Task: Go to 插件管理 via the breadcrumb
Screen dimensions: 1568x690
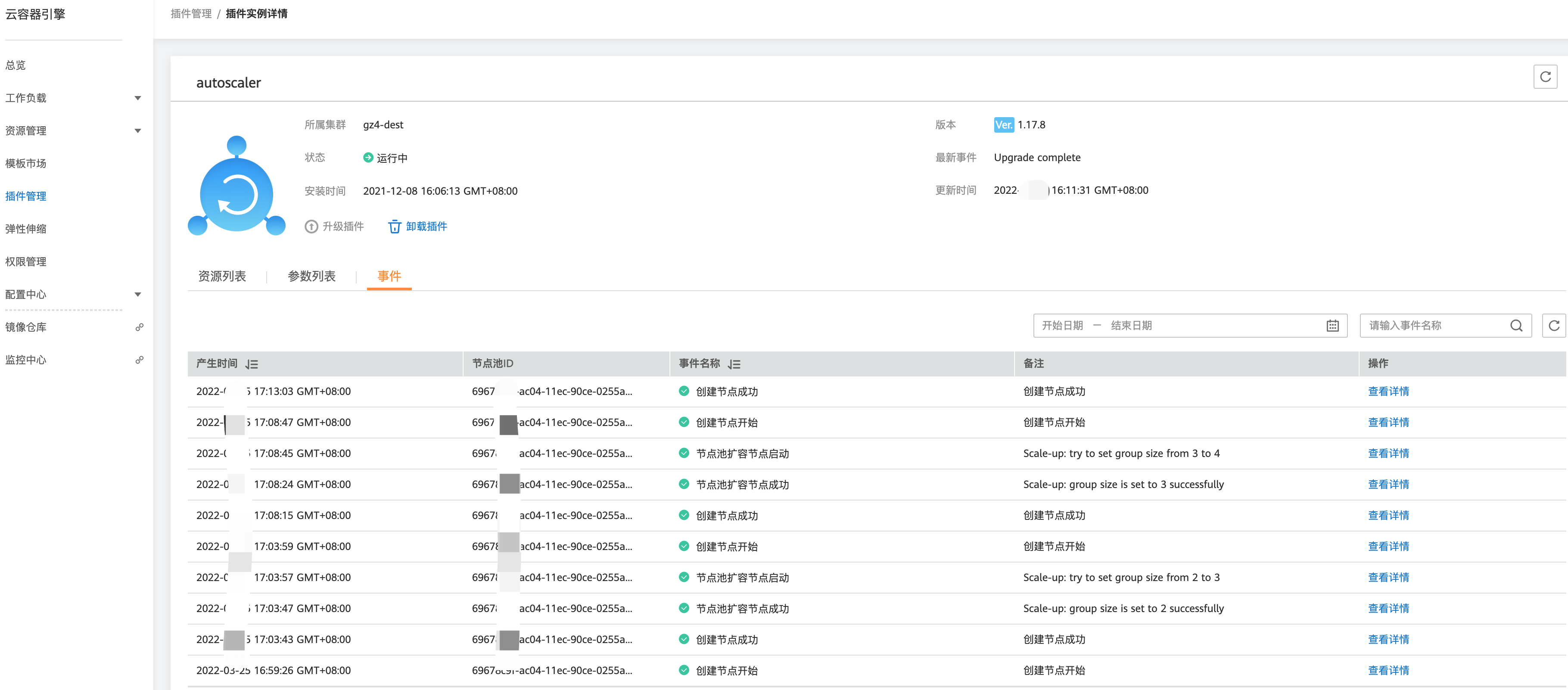Action: [190, 13]
